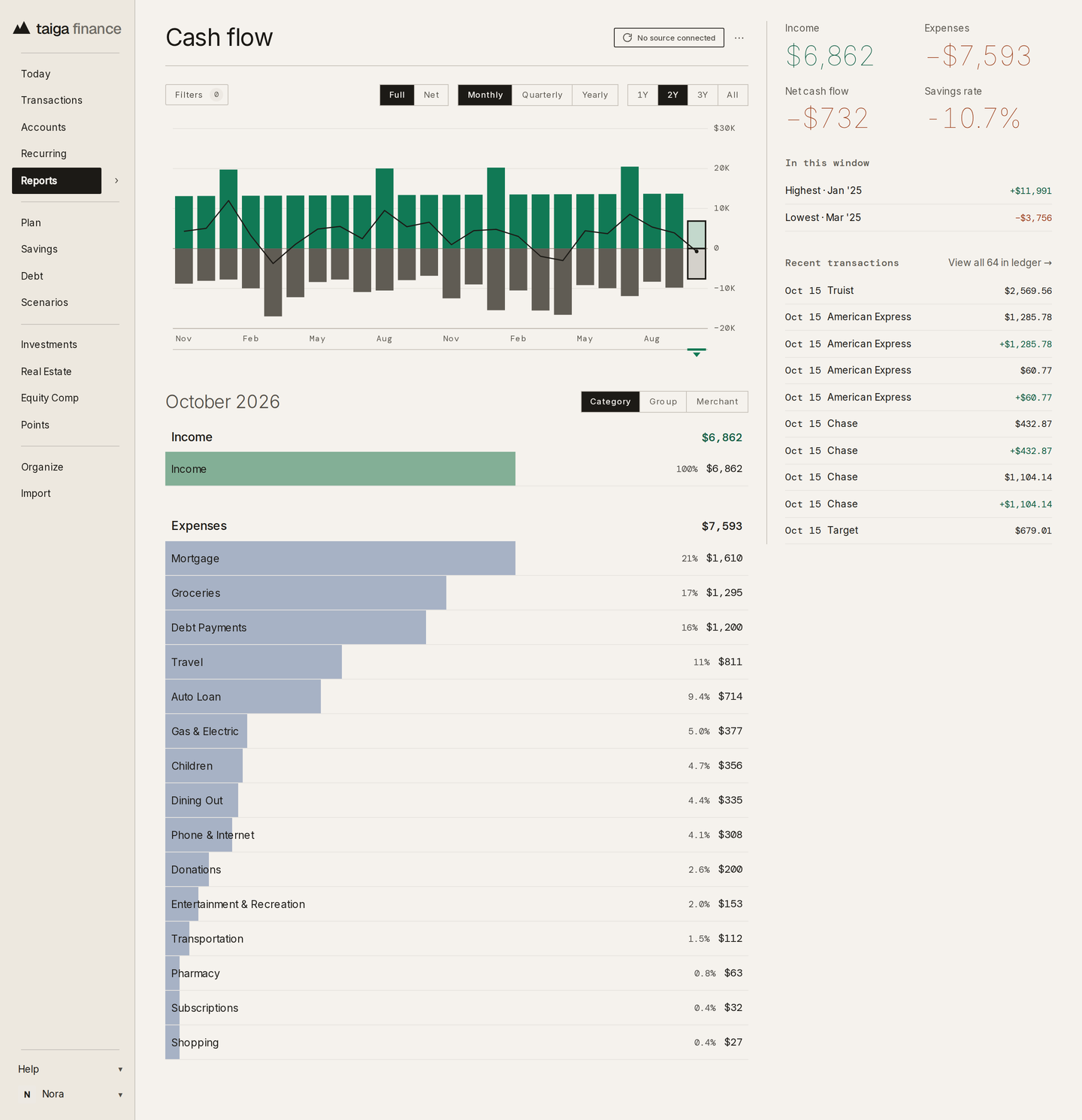Click the N user avatar
This screenshot has width=1082, height=1120.
pos(27,1094)
